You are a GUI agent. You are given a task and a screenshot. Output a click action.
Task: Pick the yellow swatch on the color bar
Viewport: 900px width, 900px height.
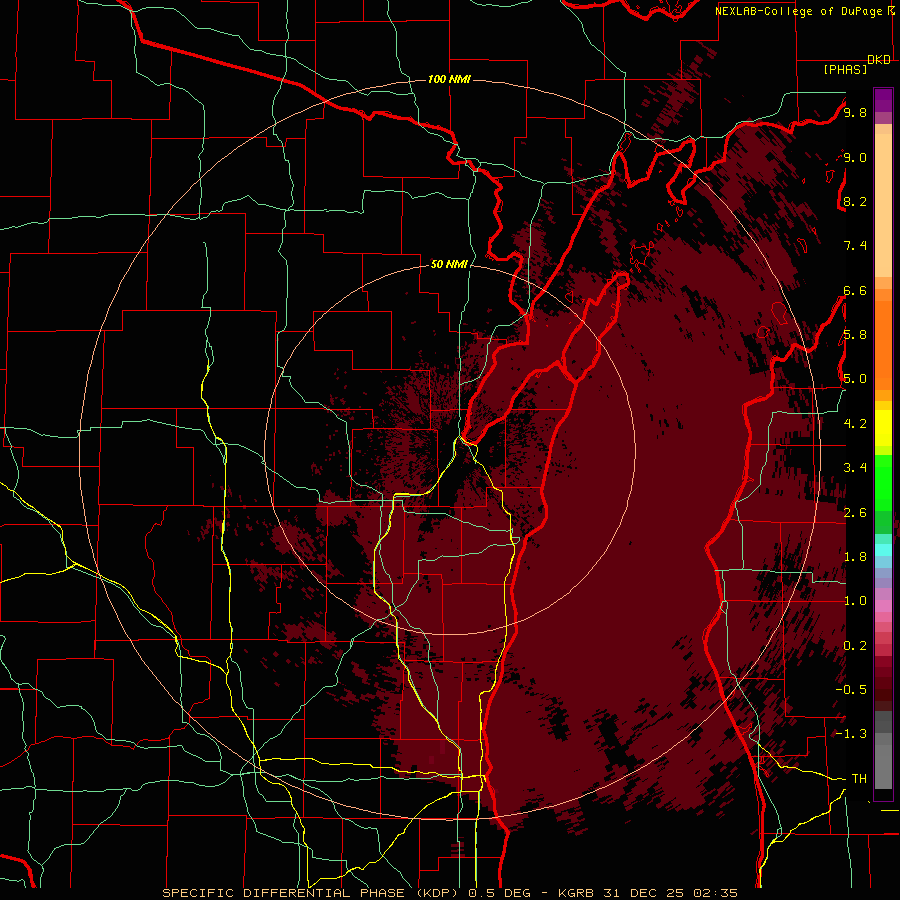click(883, 428)
